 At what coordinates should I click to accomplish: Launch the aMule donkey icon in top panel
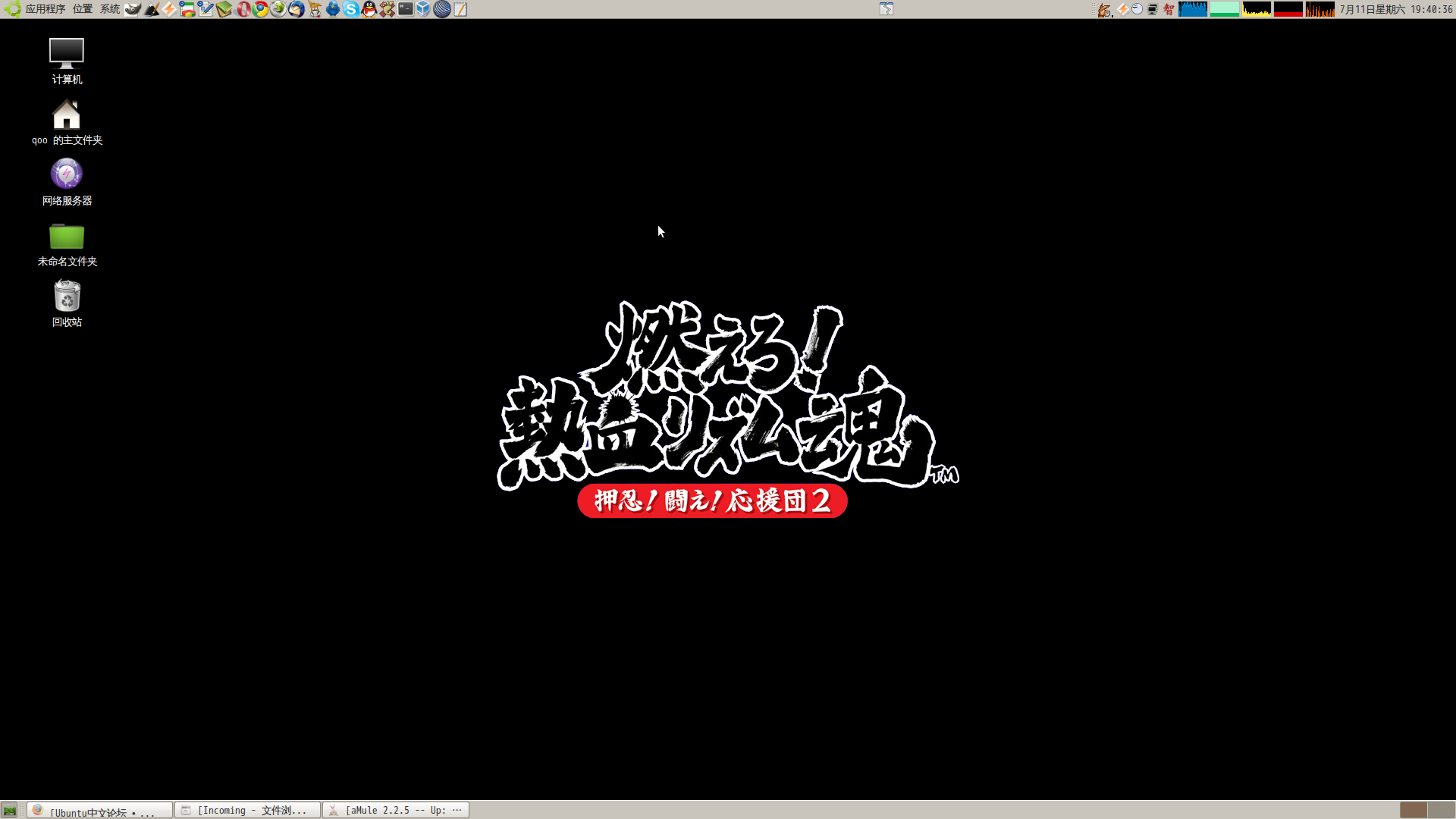click(315, 9)
